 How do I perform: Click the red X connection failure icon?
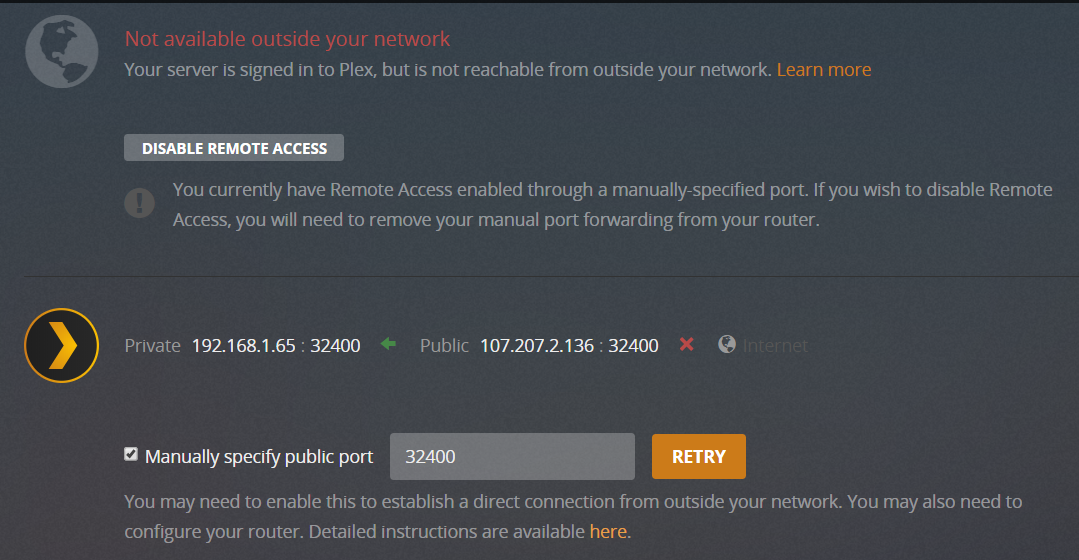click(x=686, y=345)
